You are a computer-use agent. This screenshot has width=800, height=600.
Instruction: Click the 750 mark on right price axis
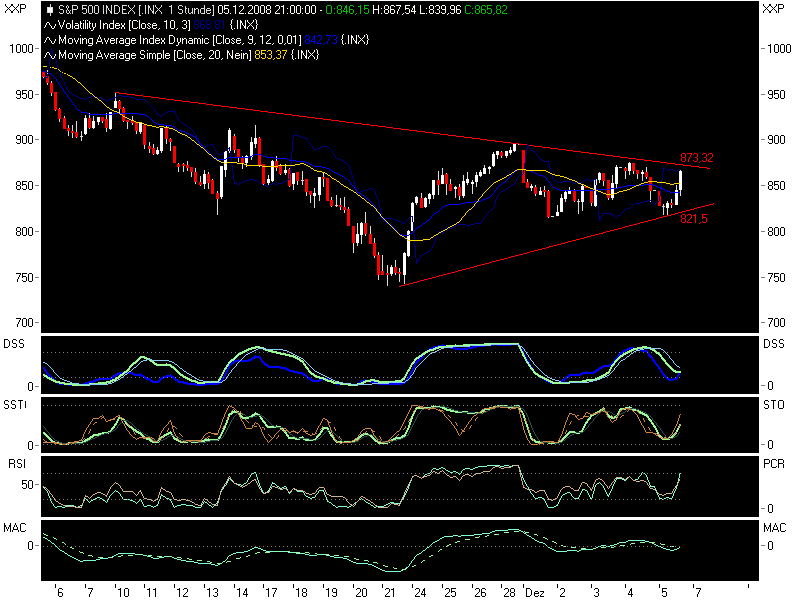point(777,278)
